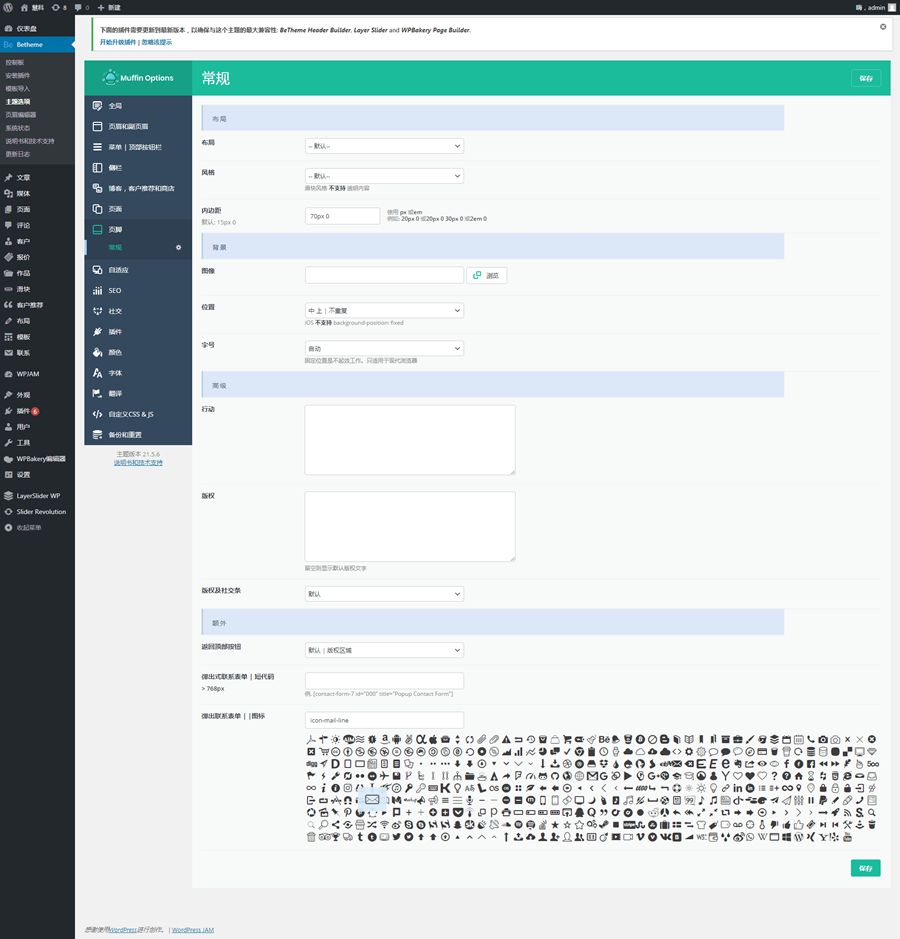The height and width of the screenshot is (939, 900).
Task: Open the 字体 (Fonts) settings panel
Action: point(120,373)
